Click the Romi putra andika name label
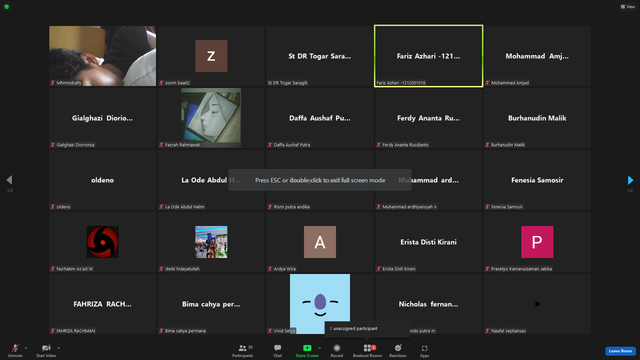This screenshot has width=640, height=360. (291, 207)
